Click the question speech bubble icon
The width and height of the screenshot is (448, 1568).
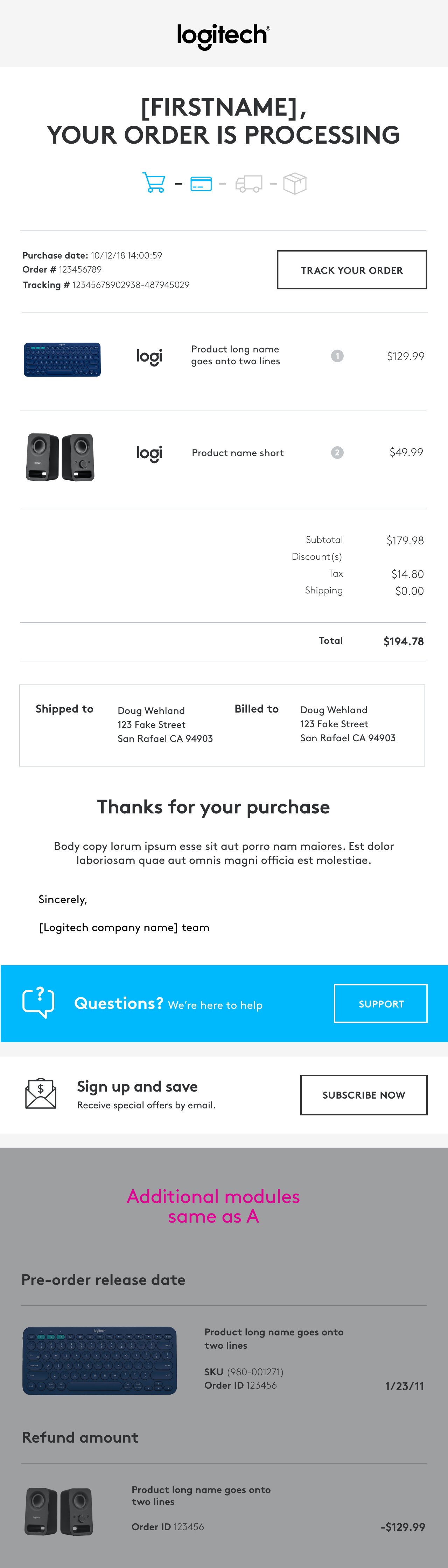point(38,1002)
